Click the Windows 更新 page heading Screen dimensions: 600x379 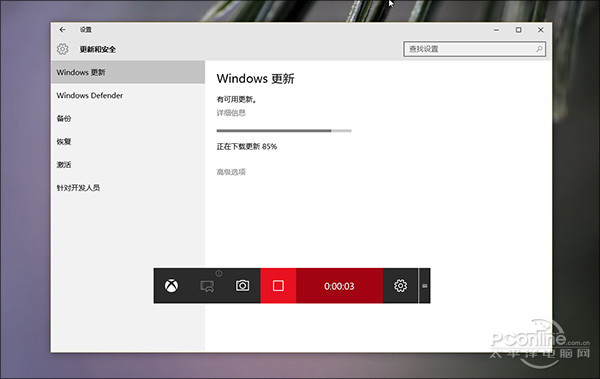[x=256, y=78]
